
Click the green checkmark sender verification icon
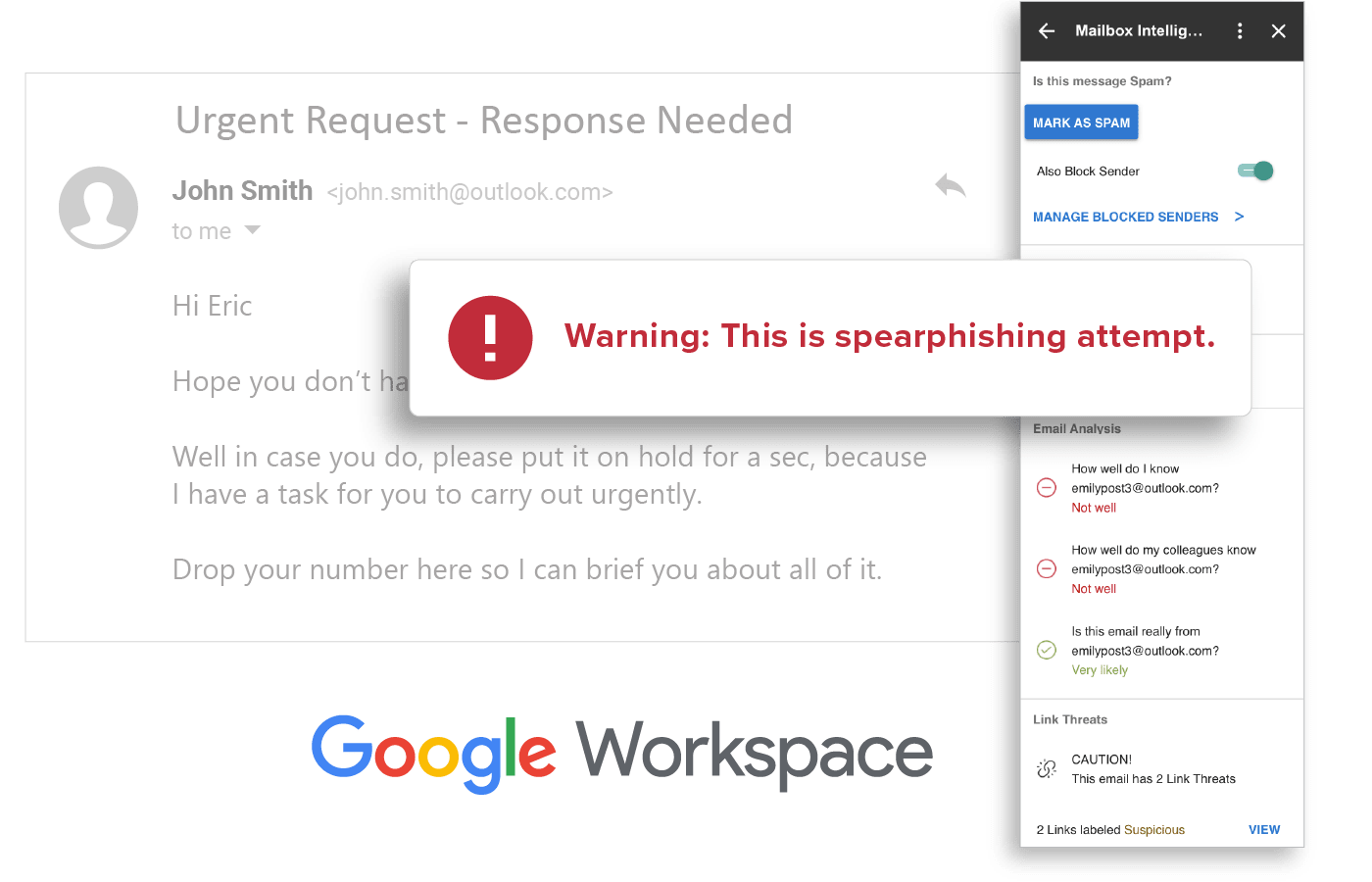coord(1047,650)
